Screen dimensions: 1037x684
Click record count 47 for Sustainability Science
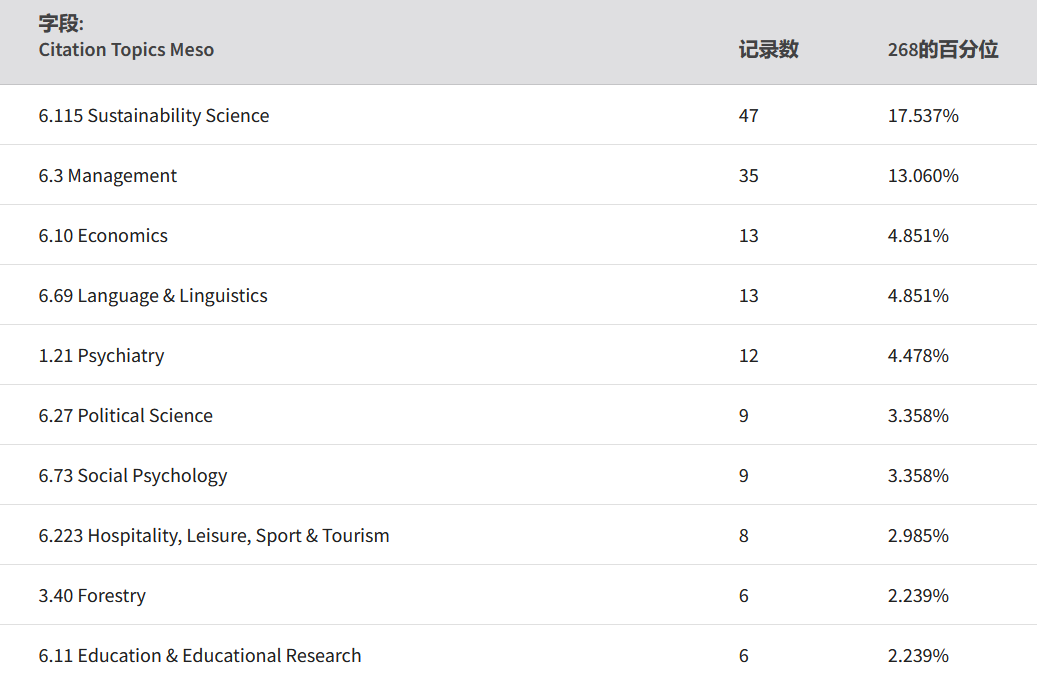pyautogui.click(x=749, y=116)
